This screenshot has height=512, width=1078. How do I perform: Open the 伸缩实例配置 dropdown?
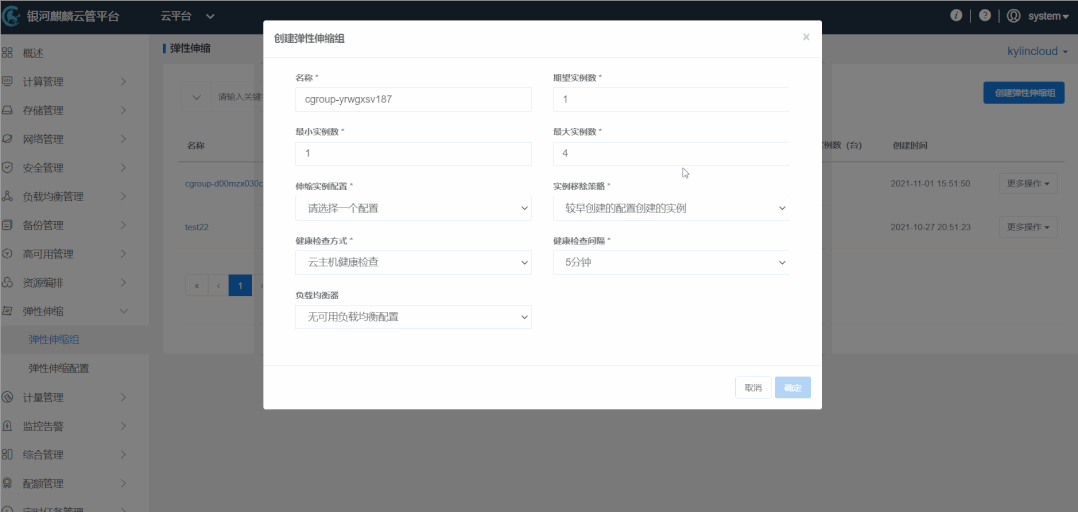[413, 208]
